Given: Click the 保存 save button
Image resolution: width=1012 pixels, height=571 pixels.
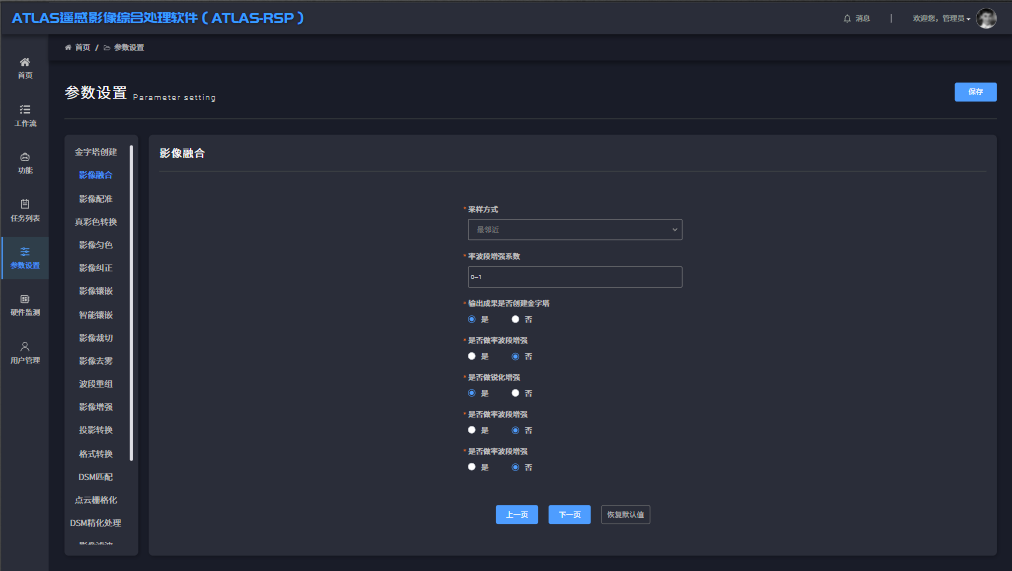Looking at the screenshot, I should pyautogui.click(x=975, y=91).
